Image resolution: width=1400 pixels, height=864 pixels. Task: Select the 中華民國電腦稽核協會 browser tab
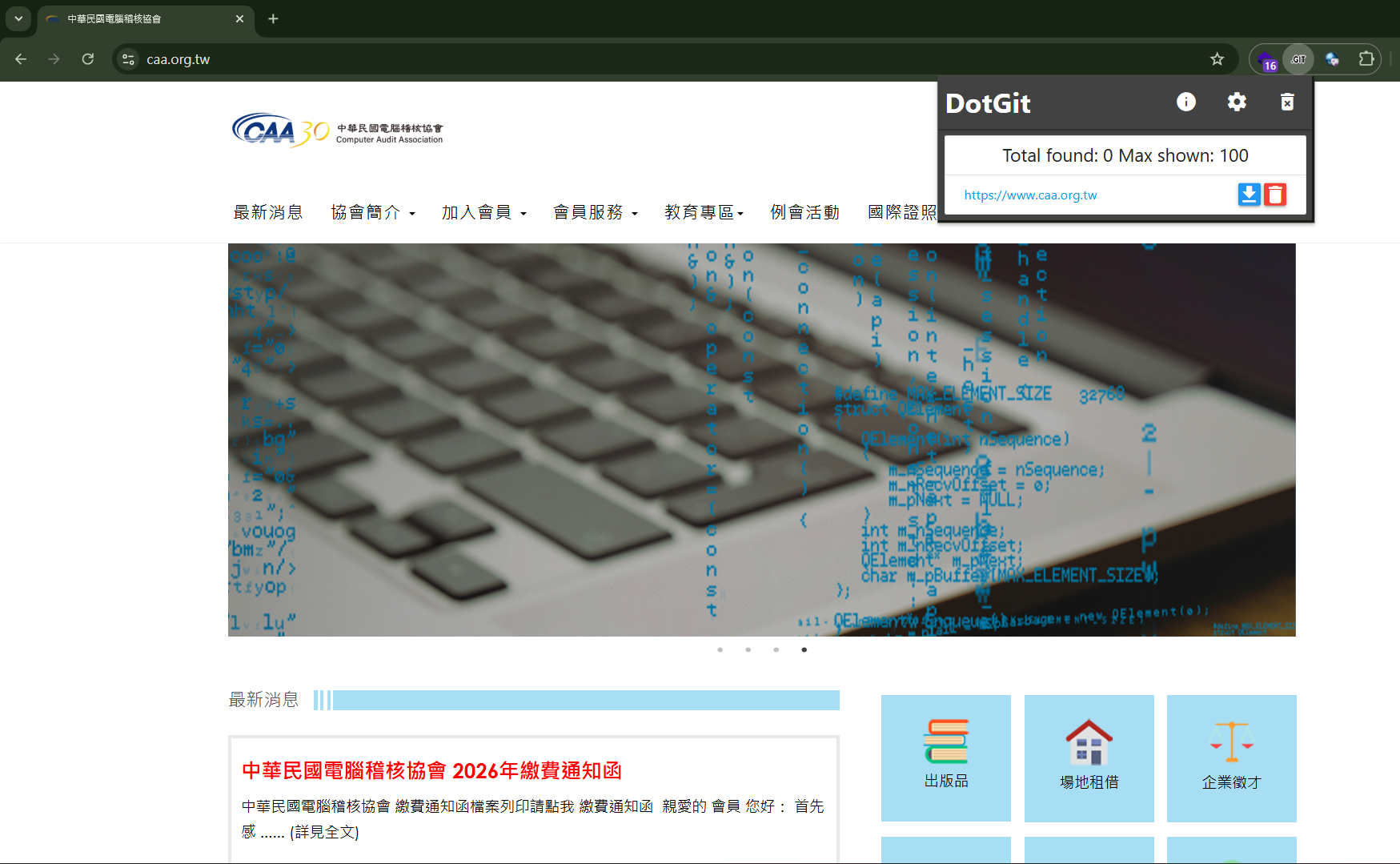click(146, 19)
